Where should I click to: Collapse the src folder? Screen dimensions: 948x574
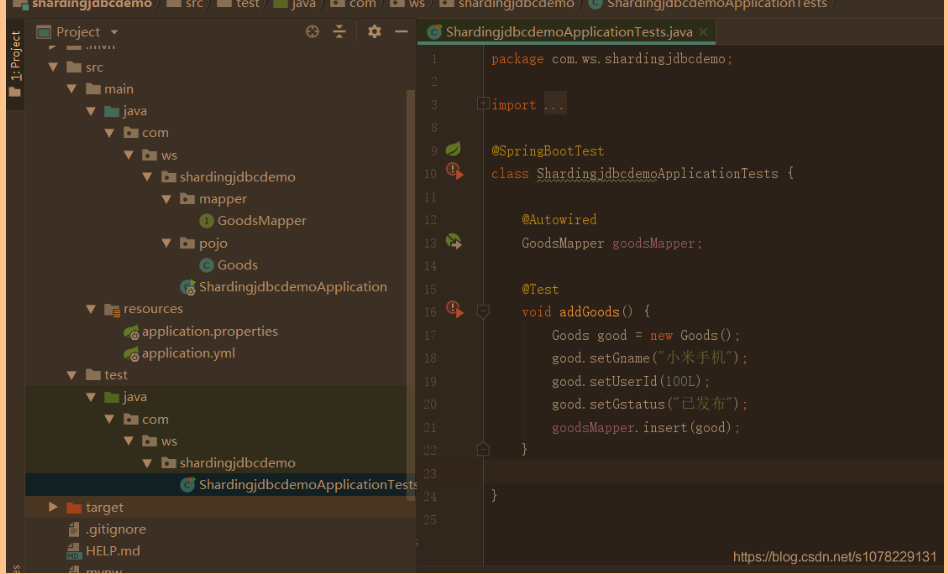click(x=53, y=67)
